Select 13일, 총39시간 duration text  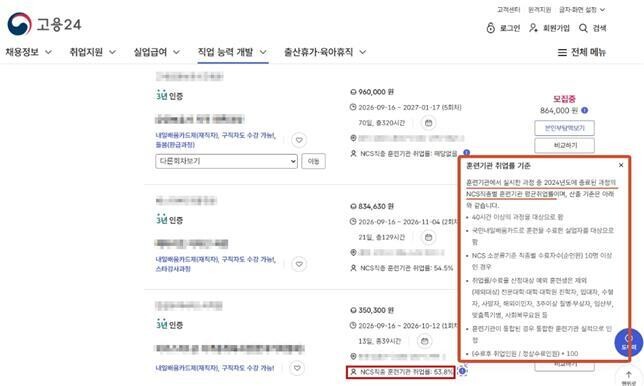tap(379, 341)
